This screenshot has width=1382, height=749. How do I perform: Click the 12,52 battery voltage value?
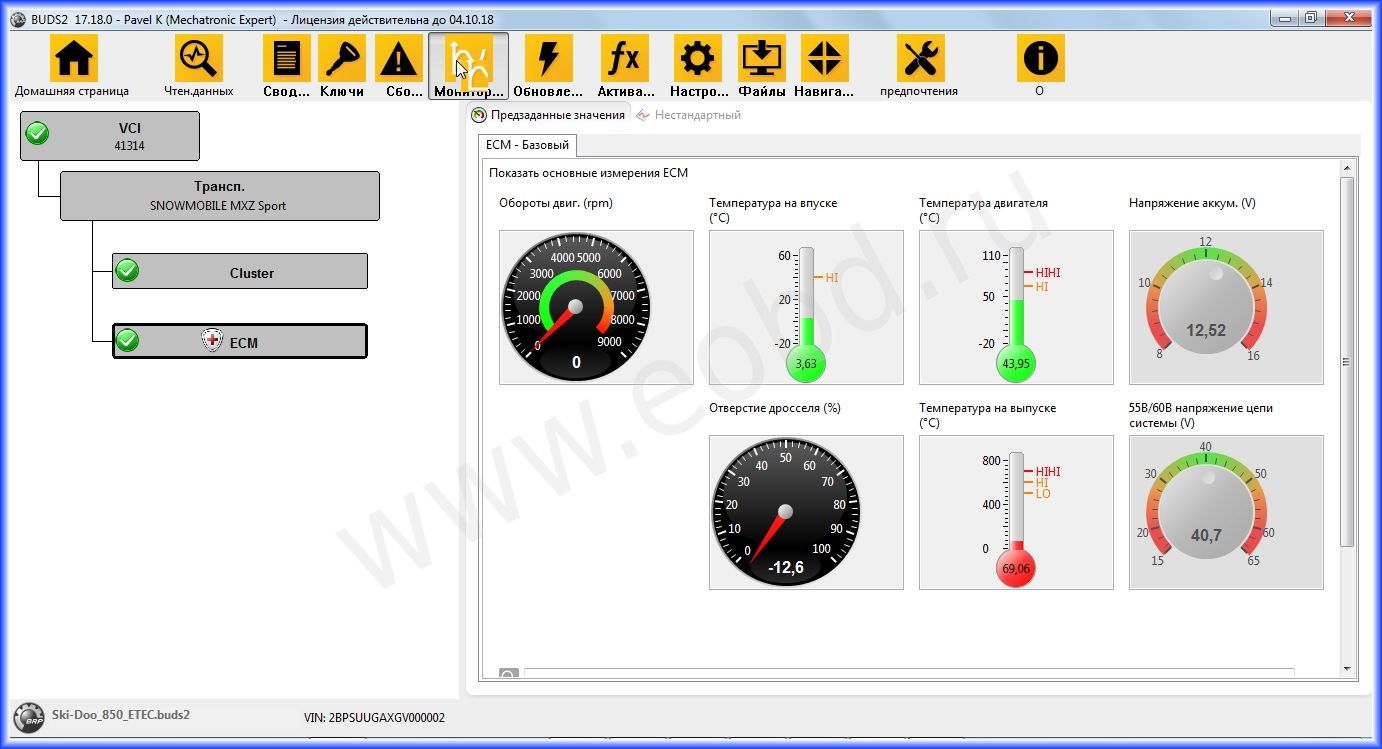(1206, 331)
